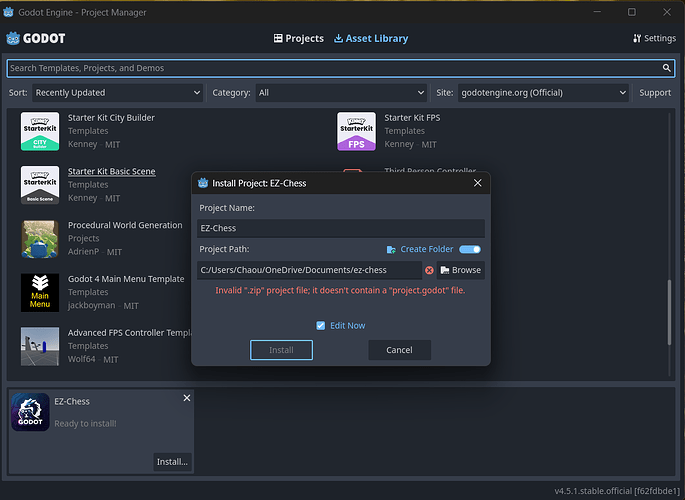Click the Cancel button
Screen dimensions: 685x500
pyautogui.click(x=399, y=350)
